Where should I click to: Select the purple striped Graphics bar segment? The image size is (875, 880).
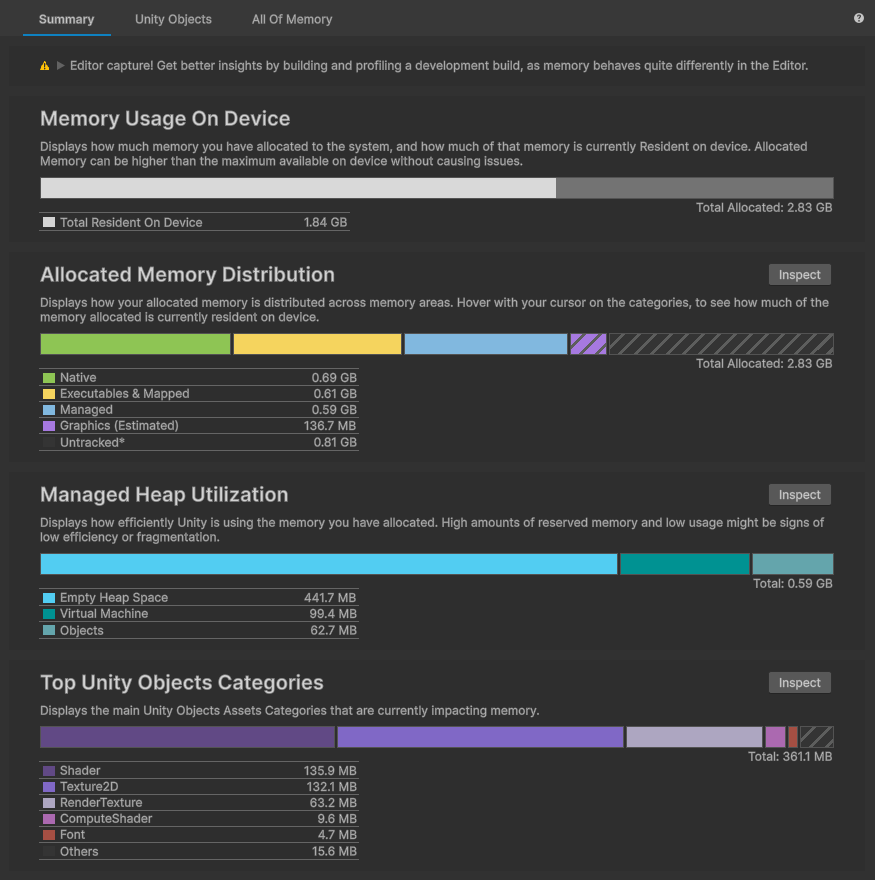click(588, 344)
